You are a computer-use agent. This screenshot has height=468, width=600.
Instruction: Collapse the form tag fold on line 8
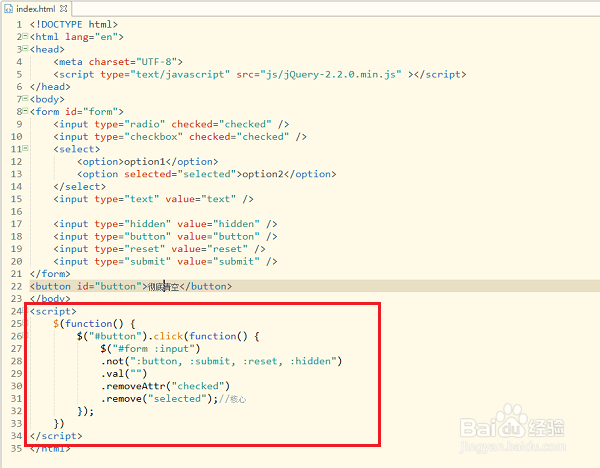click(x=25, y=111)
